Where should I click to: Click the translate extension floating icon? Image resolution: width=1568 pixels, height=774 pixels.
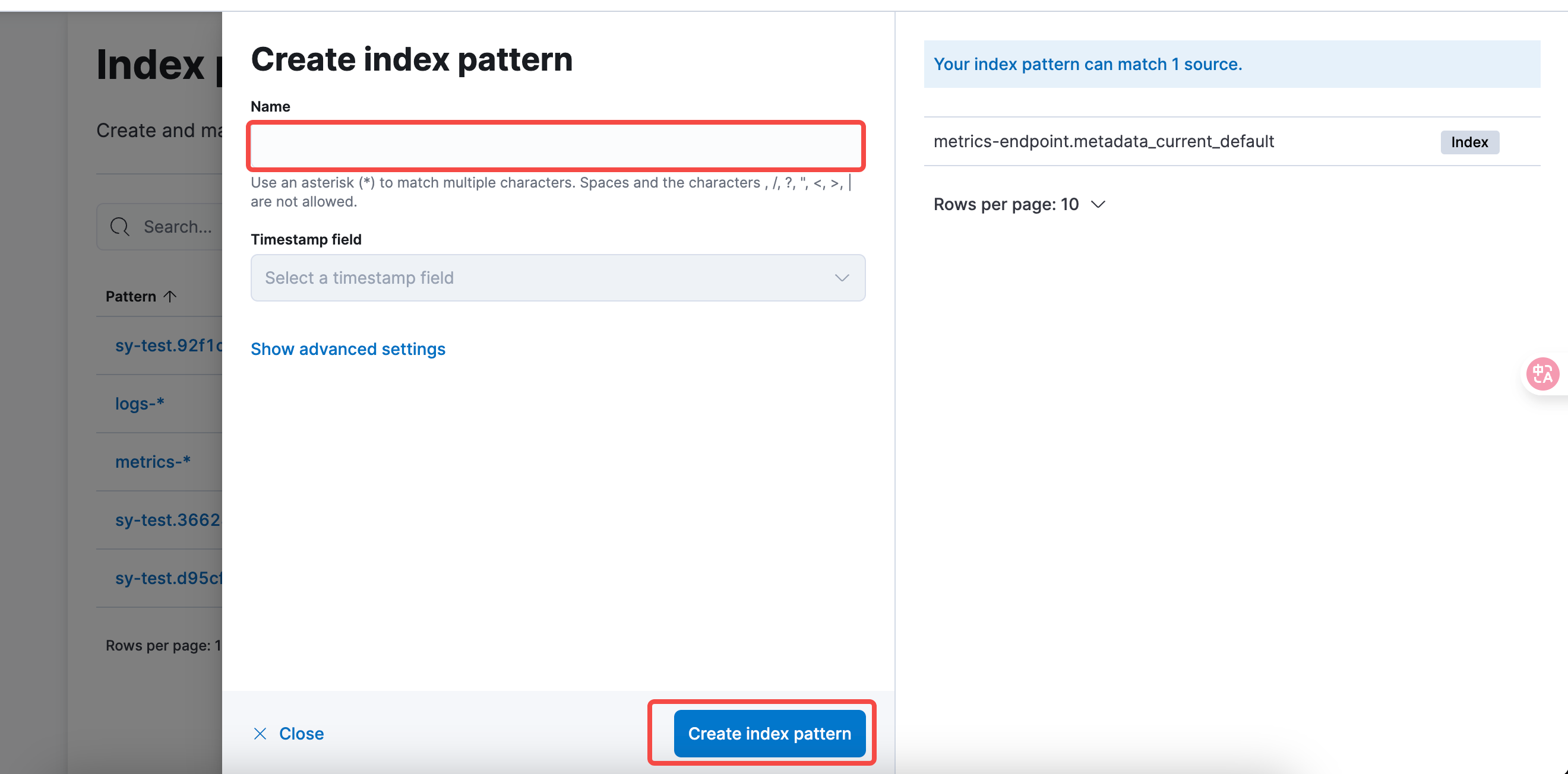(1542, 373)
